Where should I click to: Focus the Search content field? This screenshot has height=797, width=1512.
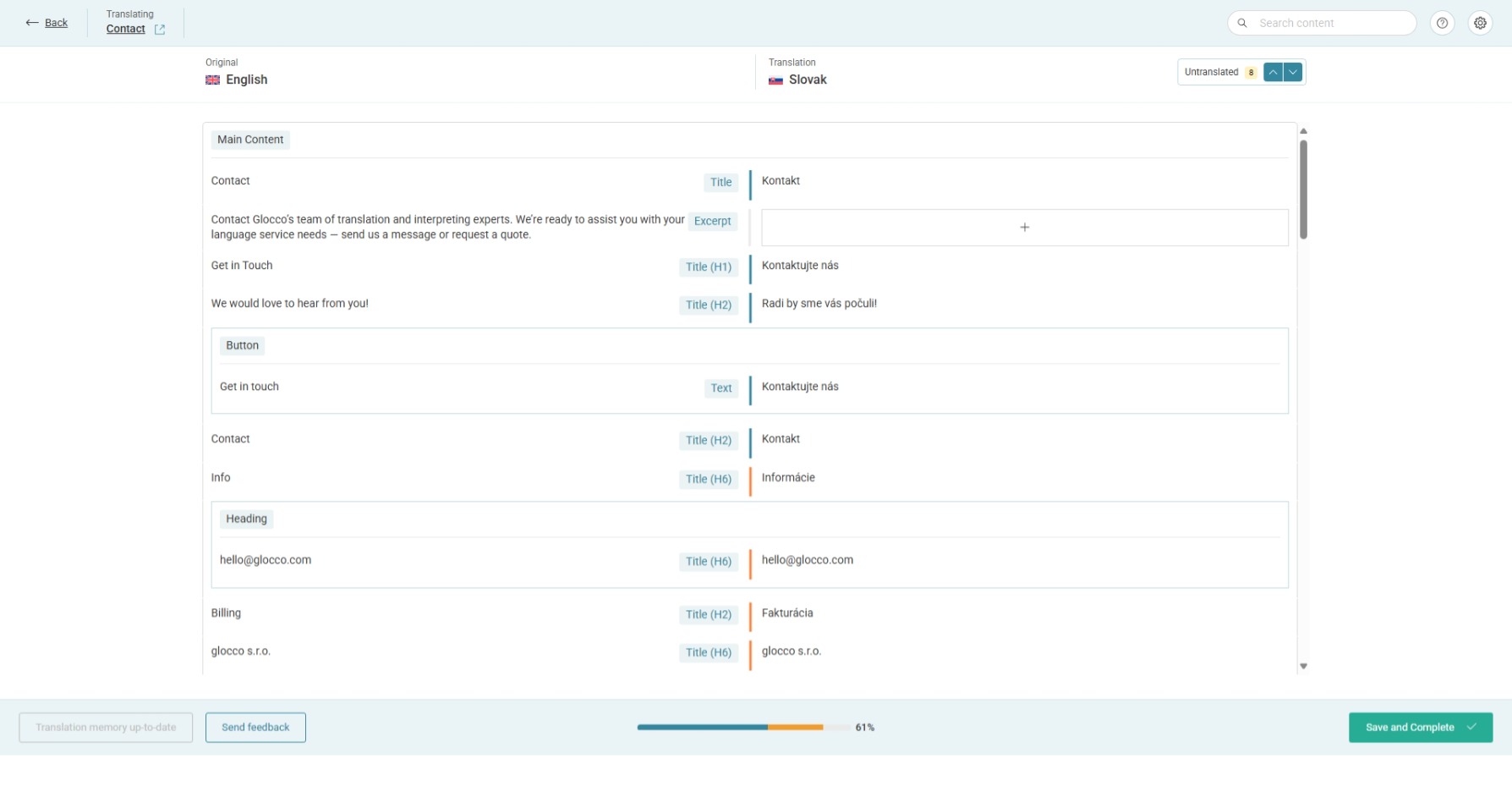[1322, 23]
